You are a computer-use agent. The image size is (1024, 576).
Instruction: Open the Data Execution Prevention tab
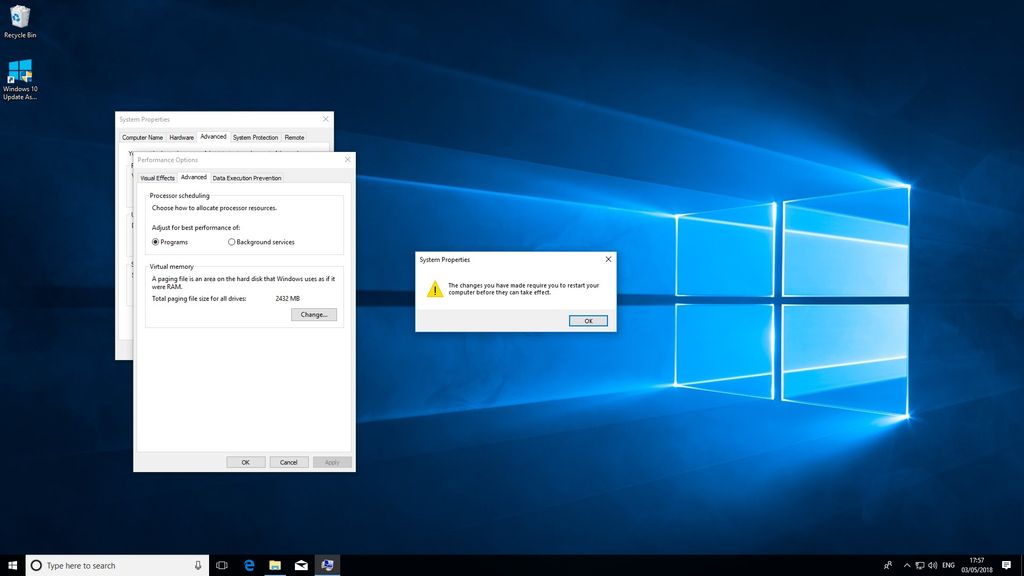coord(246,177)
